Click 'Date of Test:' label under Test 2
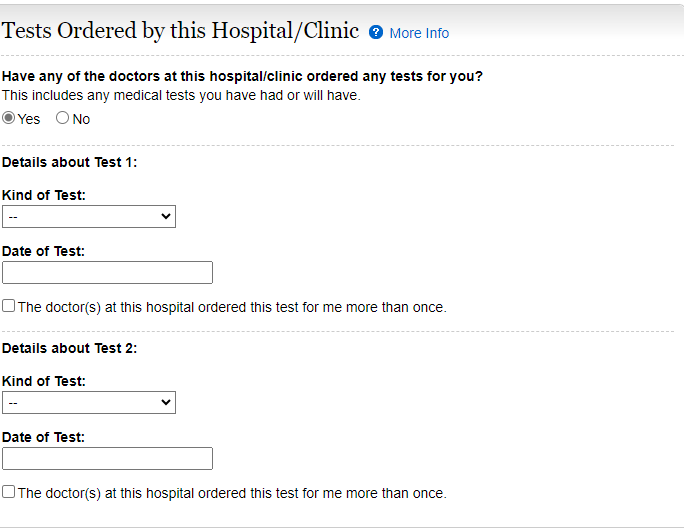Image resolution: width=684 pixels, height=528 pixels. pyautogui.click(x=44, y=437)
